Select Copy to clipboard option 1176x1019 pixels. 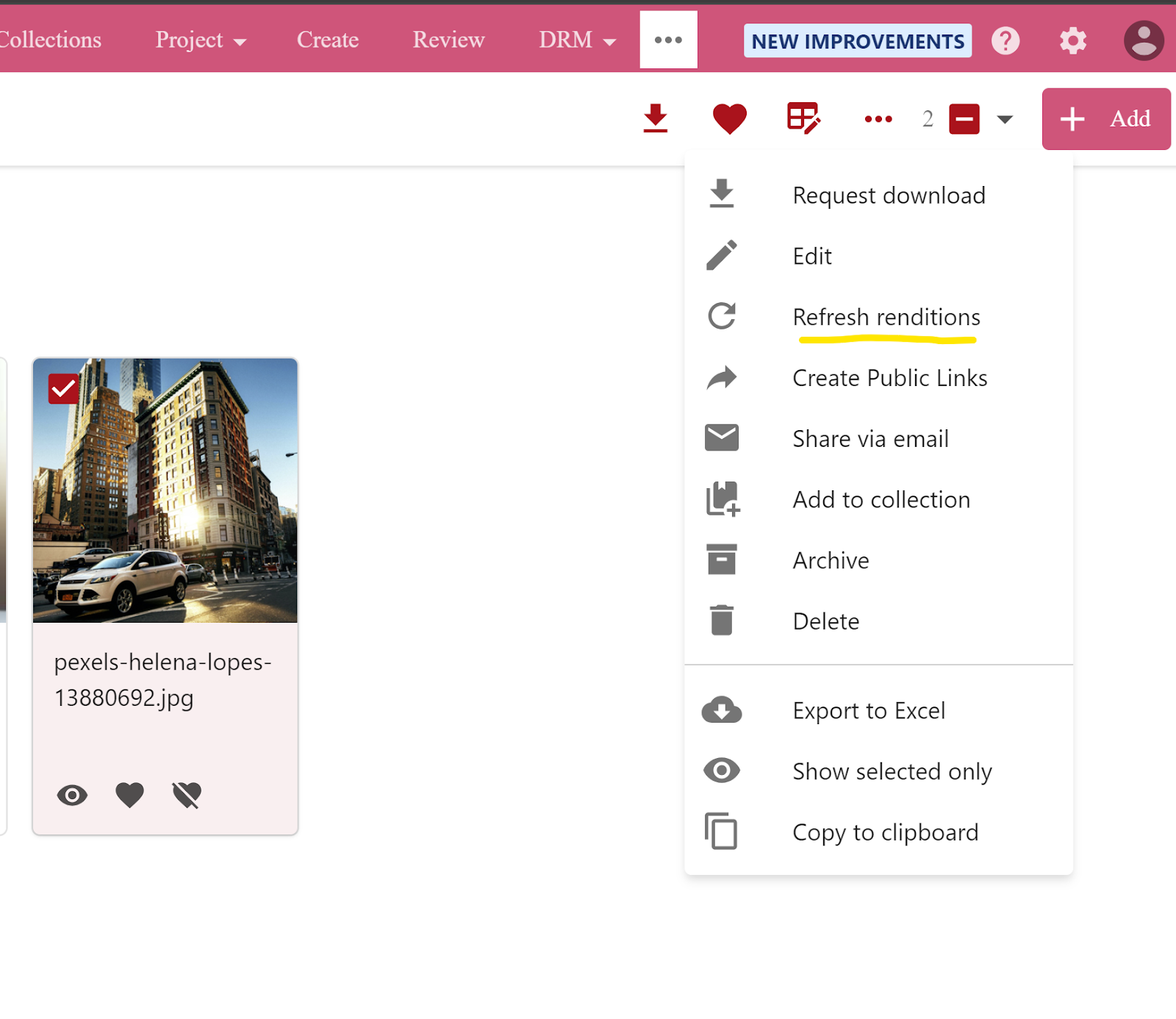pos(878,832)
